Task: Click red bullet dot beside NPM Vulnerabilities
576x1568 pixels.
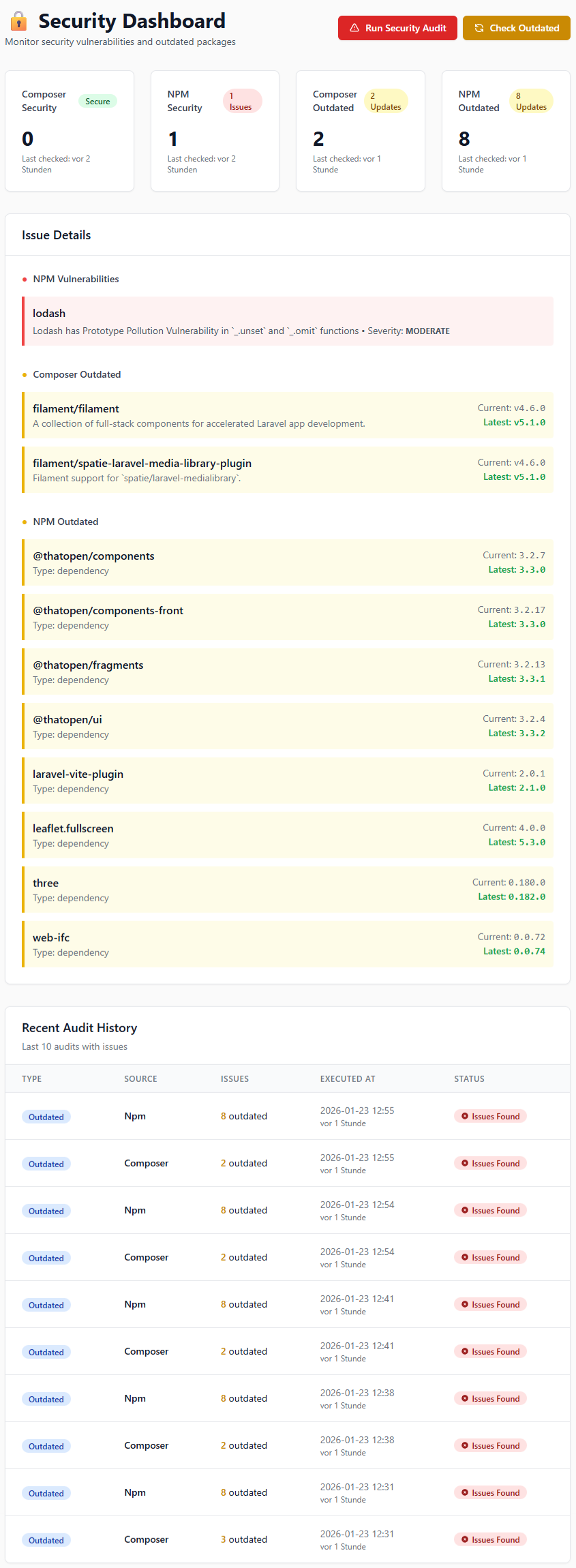Action: pyautogui.click(x=25, y=280)
